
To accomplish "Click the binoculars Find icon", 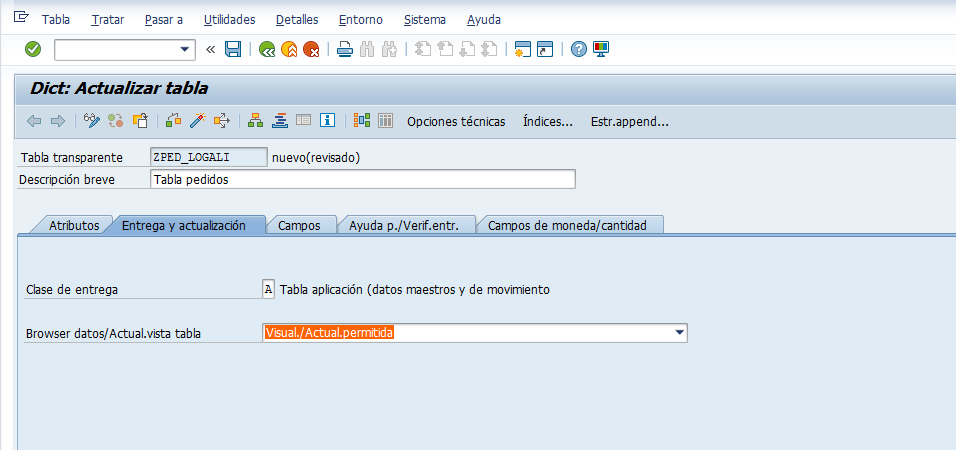I will point(367,49).
